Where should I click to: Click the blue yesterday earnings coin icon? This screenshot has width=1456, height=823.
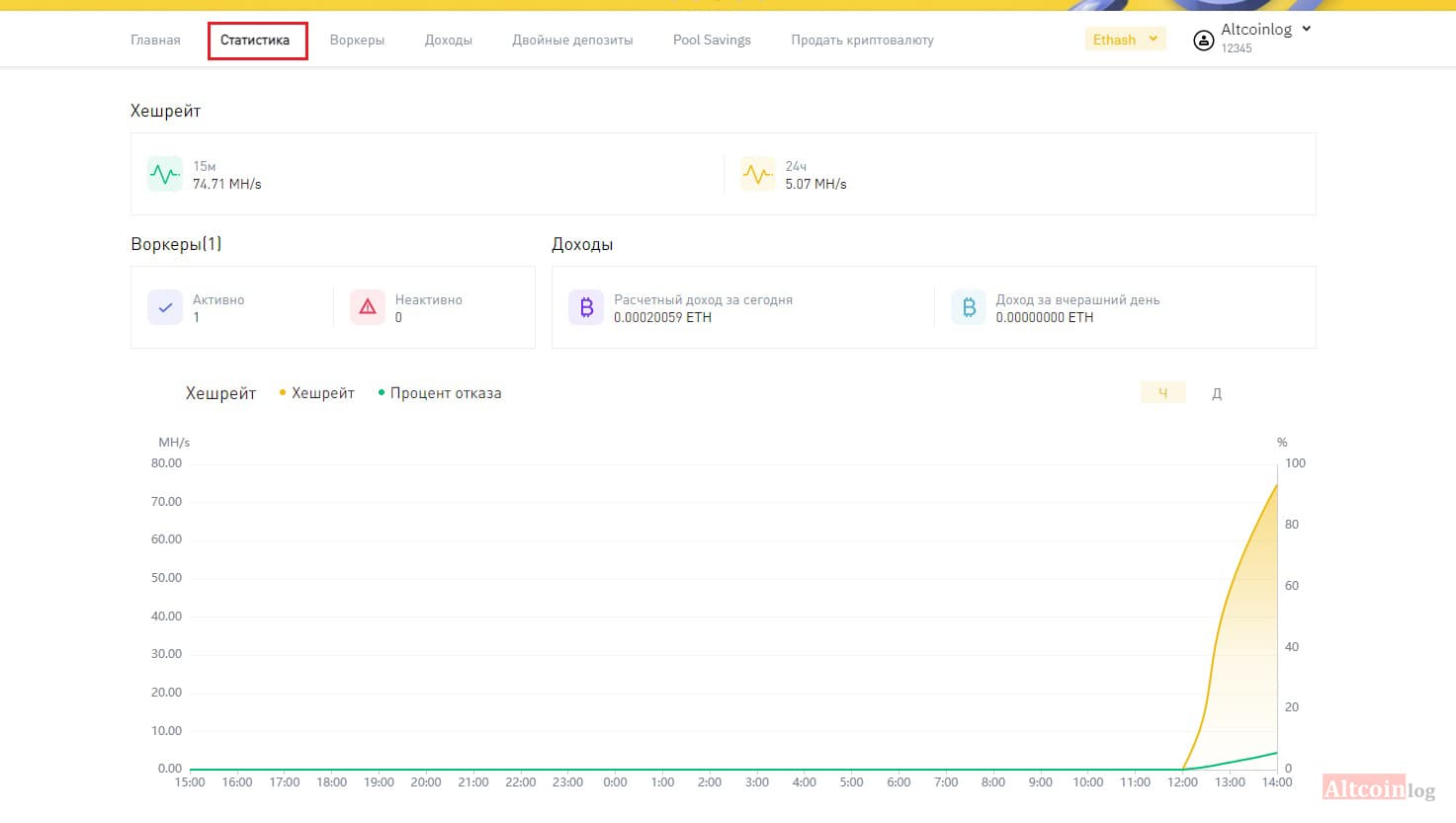pyautogui.click(x=969, y=307)
